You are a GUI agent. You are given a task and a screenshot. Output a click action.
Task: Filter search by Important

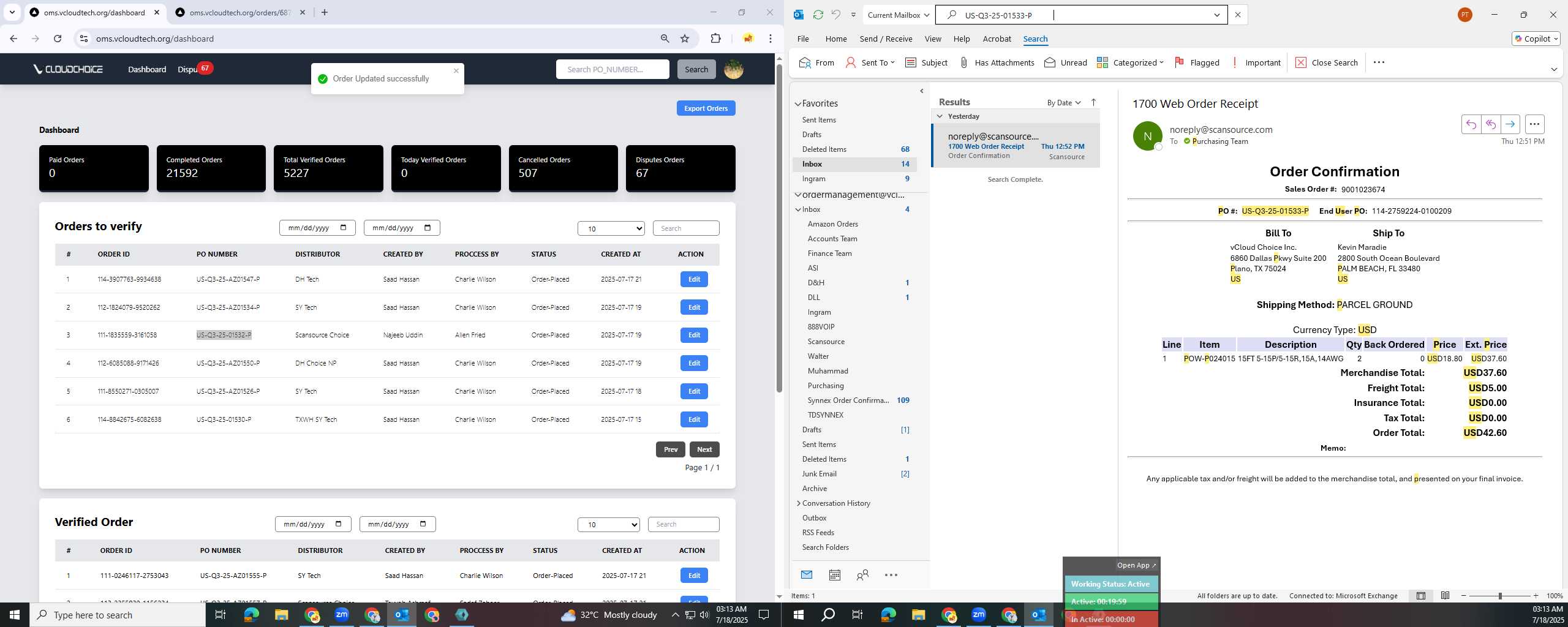(x=1256, y=62)
